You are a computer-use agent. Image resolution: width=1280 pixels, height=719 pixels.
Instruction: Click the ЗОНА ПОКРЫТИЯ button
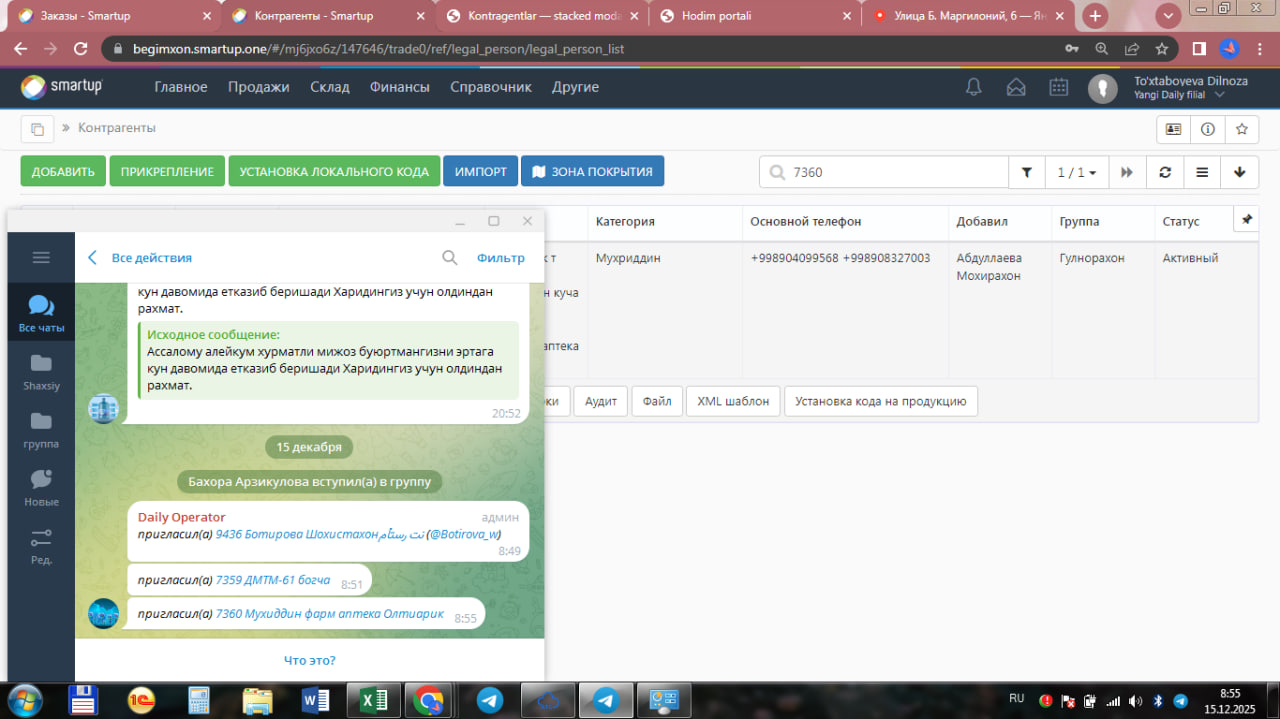[x=592, y=171]
